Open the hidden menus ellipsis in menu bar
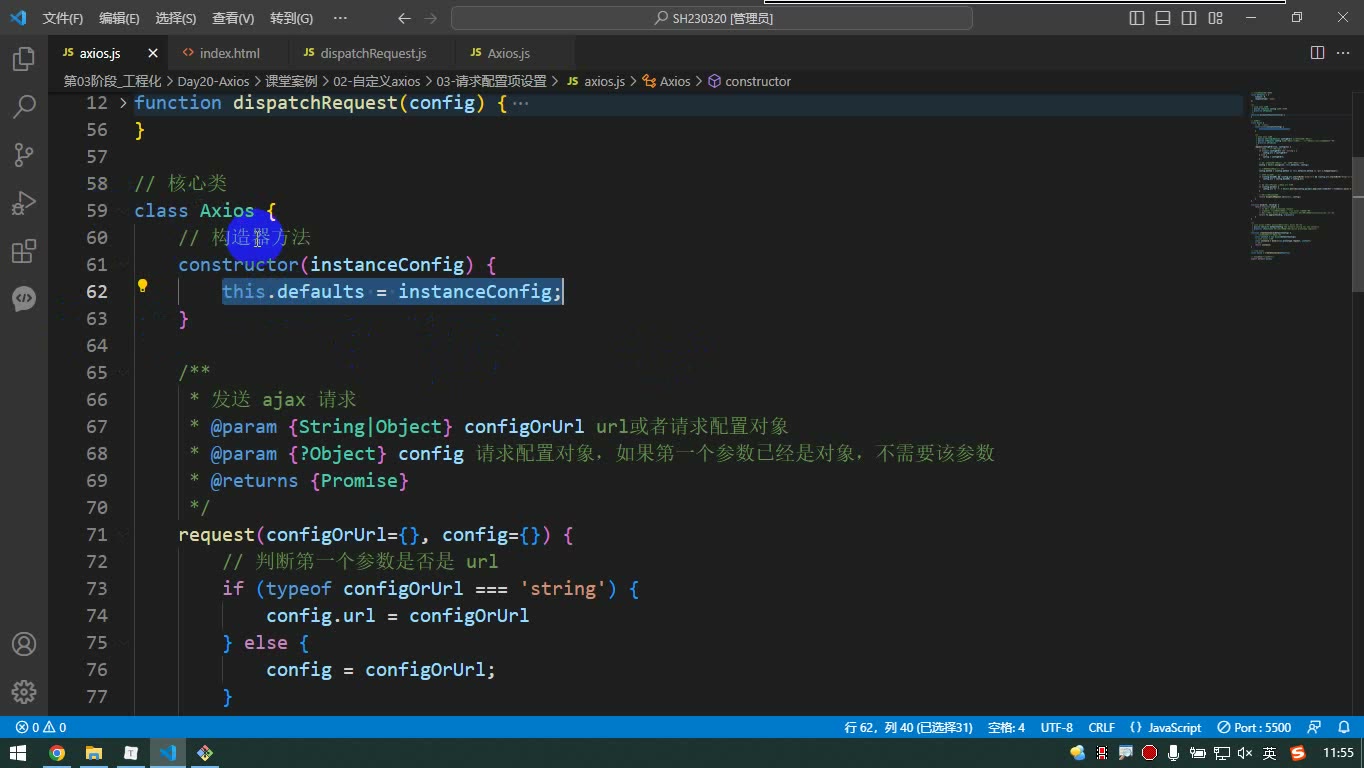The height and width of the screenshot is (768, 1364). click(x=340, y=18)
